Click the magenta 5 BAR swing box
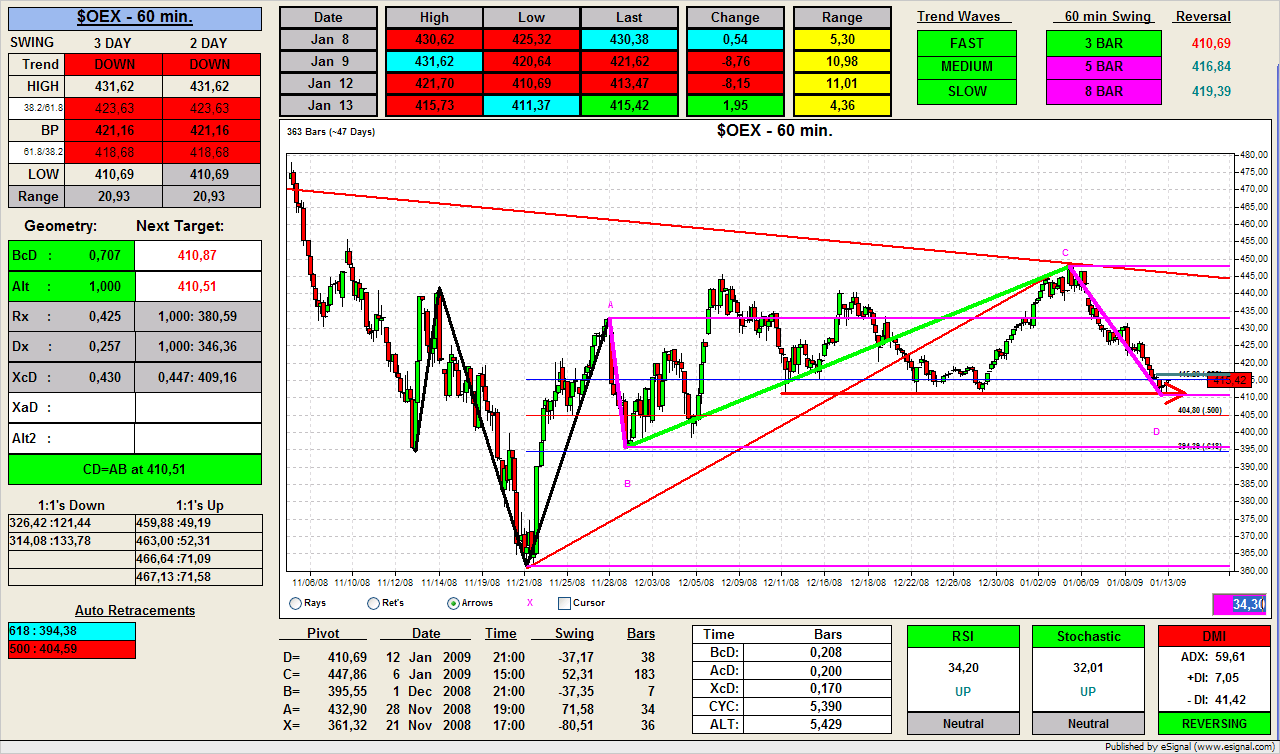Viewport: 1280px width, 754px height. 1104,67
